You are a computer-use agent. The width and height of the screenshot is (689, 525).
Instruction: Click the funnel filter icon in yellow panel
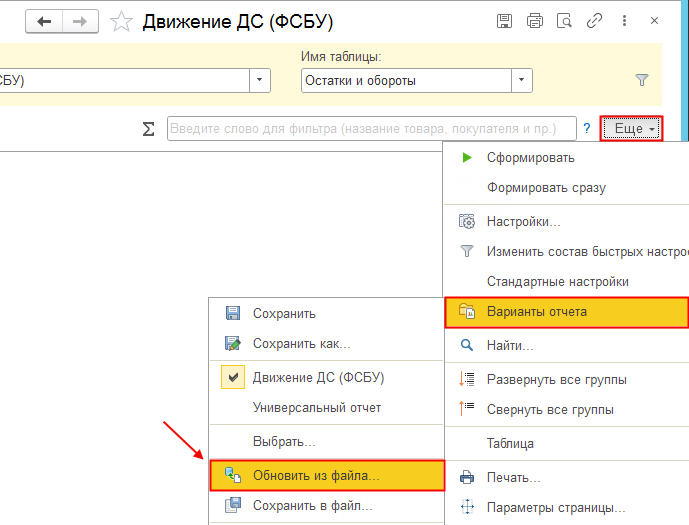pyautogui.click(x=642, y=80)
